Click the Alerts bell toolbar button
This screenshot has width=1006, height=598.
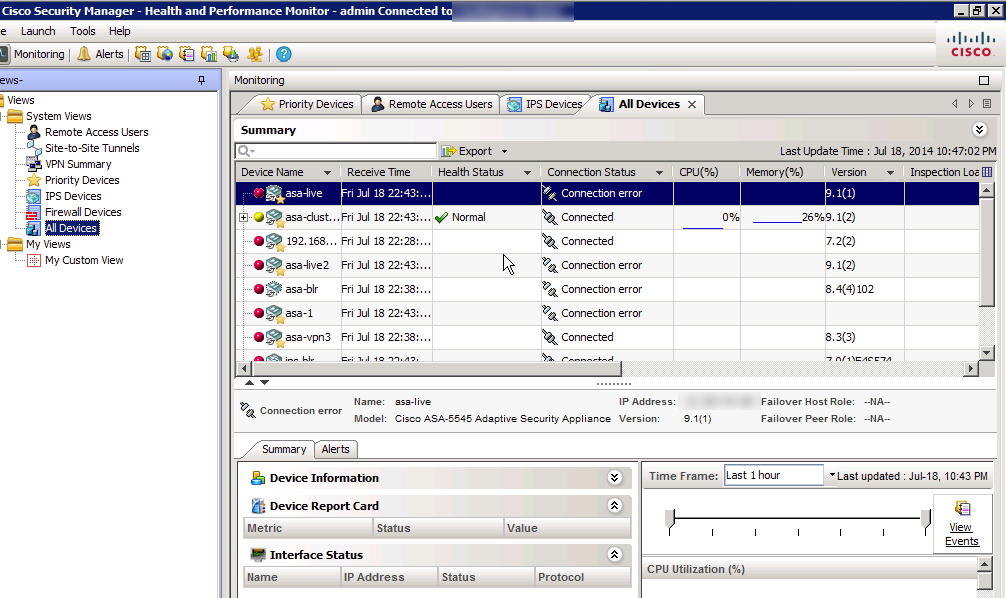point(100,54)
